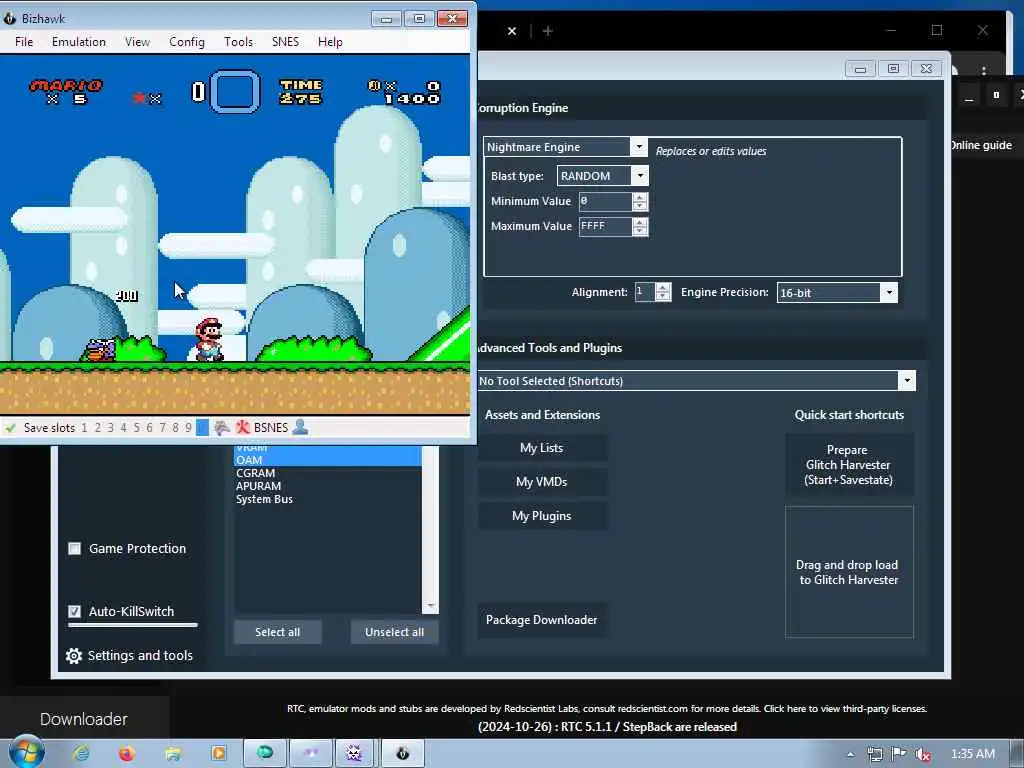Click the network tray icon

coord(875,754)
